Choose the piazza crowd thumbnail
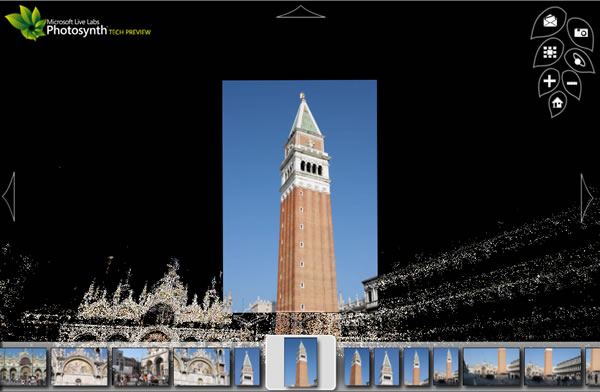This screenshot has width=600, height=392. click(140, 366)
